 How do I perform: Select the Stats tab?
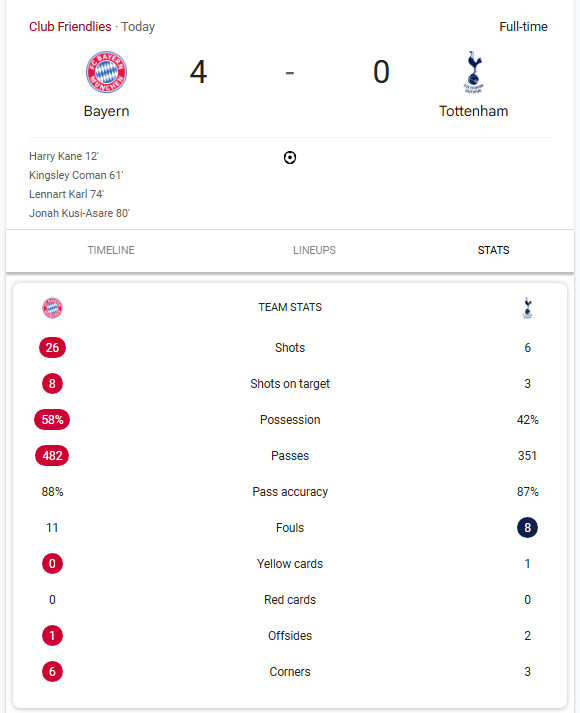click(x=493, y=250)
